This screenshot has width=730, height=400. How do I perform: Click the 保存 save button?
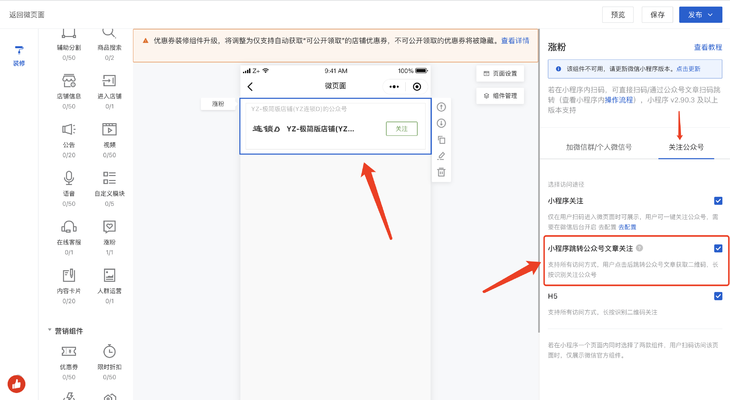pos(657,15)
